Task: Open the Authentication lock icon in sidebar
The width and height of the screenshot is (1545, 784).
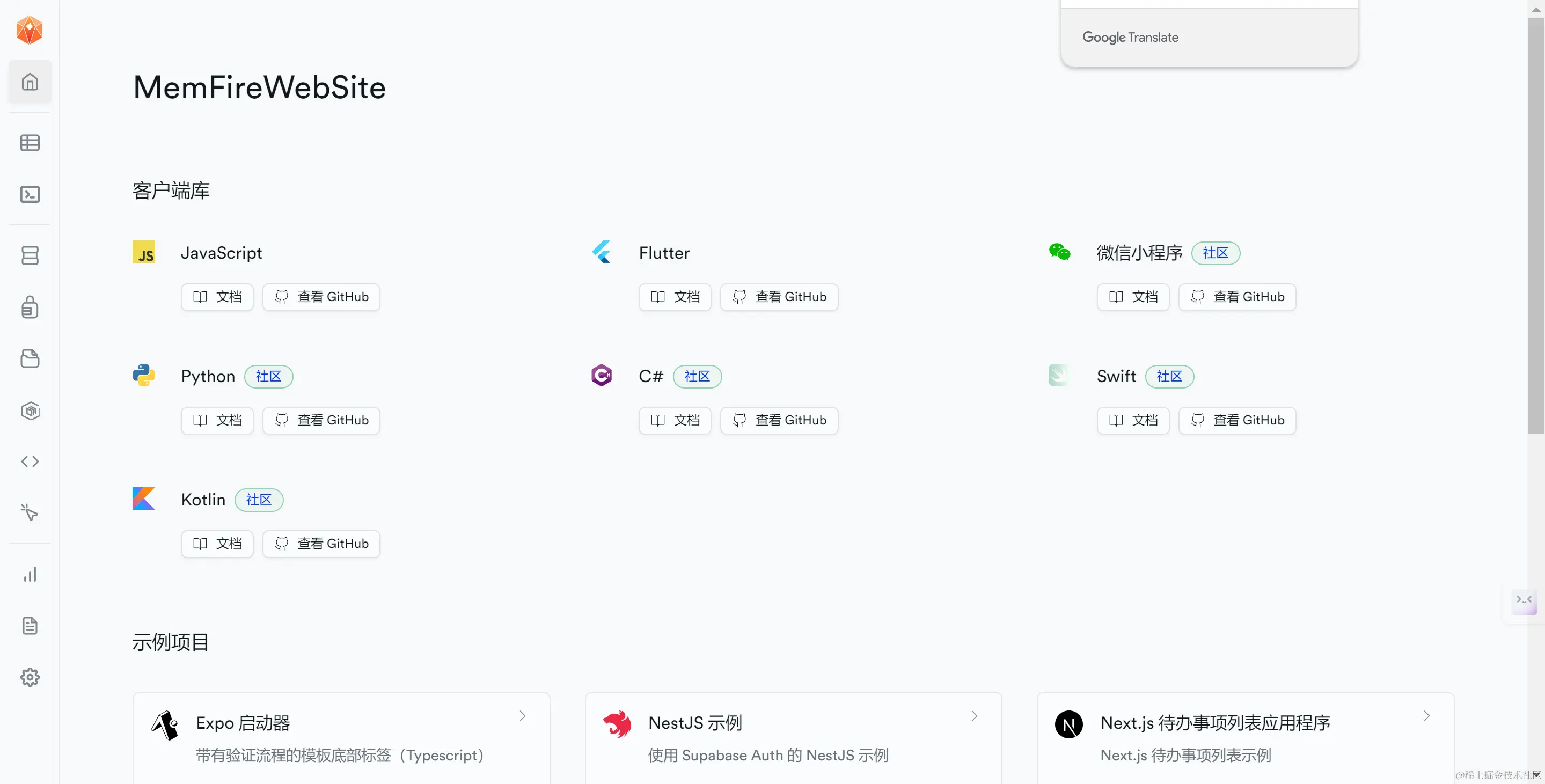Action: (30, 307)
